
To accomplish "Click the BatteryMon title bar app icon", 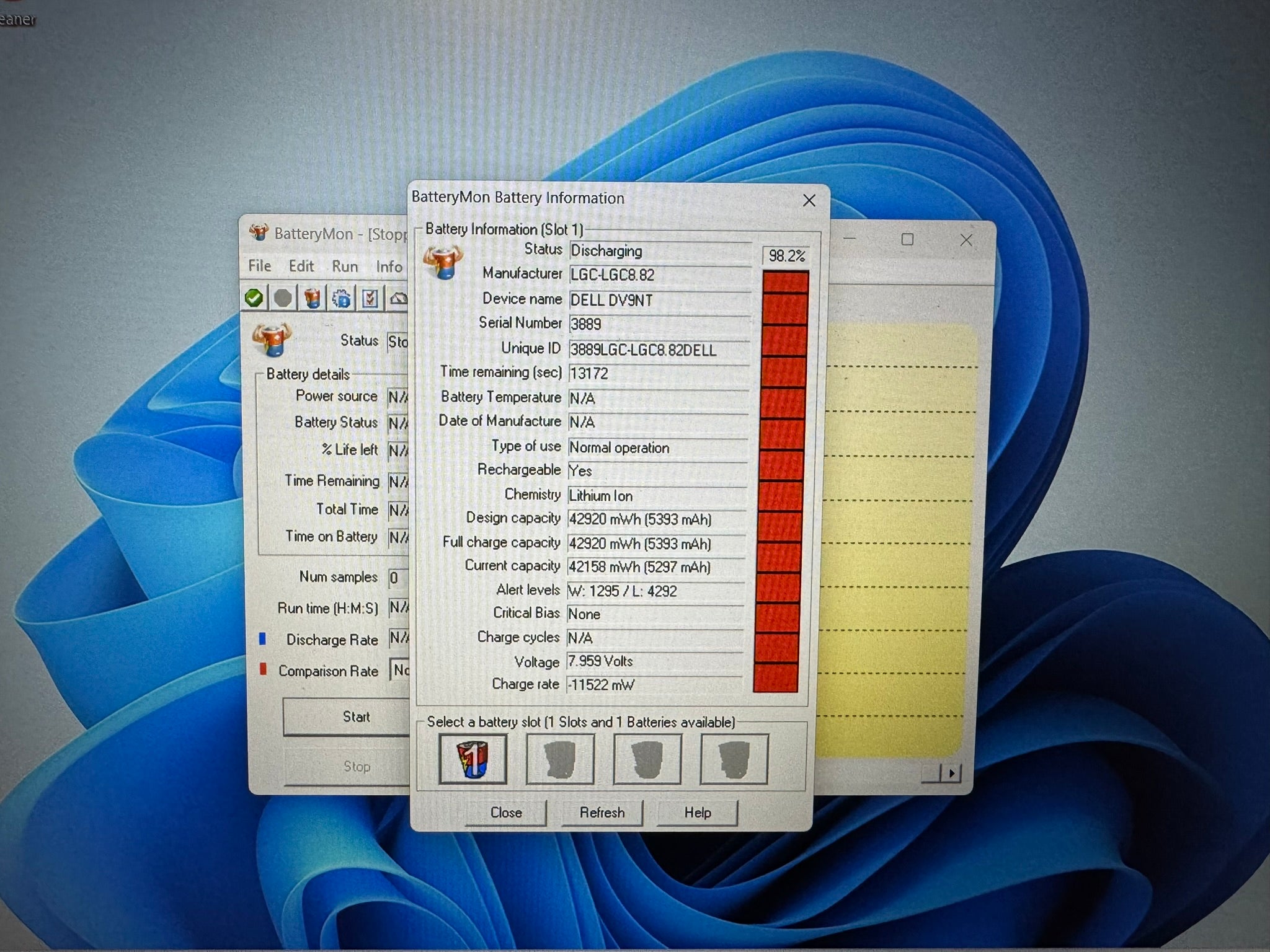I will tap(259, 233).
